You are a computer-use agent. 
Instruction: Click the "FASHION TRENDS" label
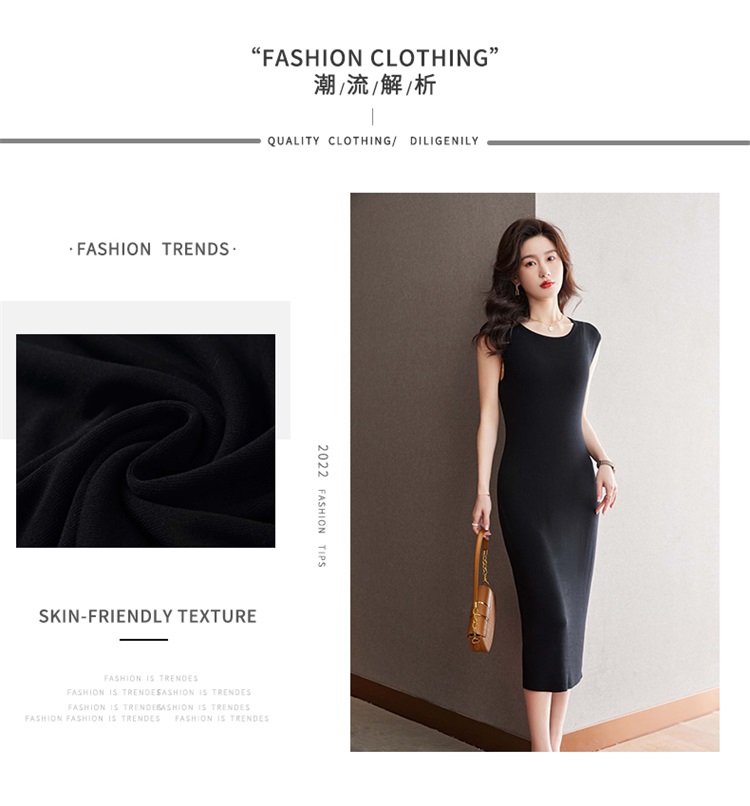pos(153,249)
